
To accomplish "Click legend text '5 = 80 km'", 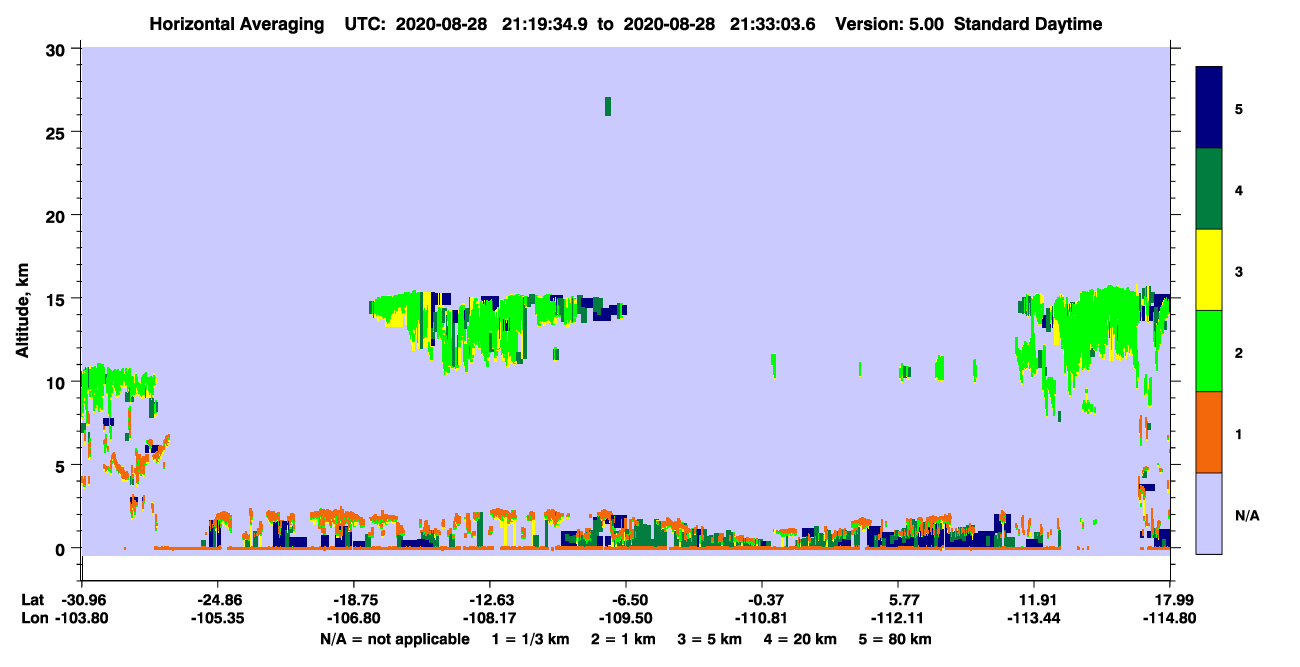I will 897,639.
